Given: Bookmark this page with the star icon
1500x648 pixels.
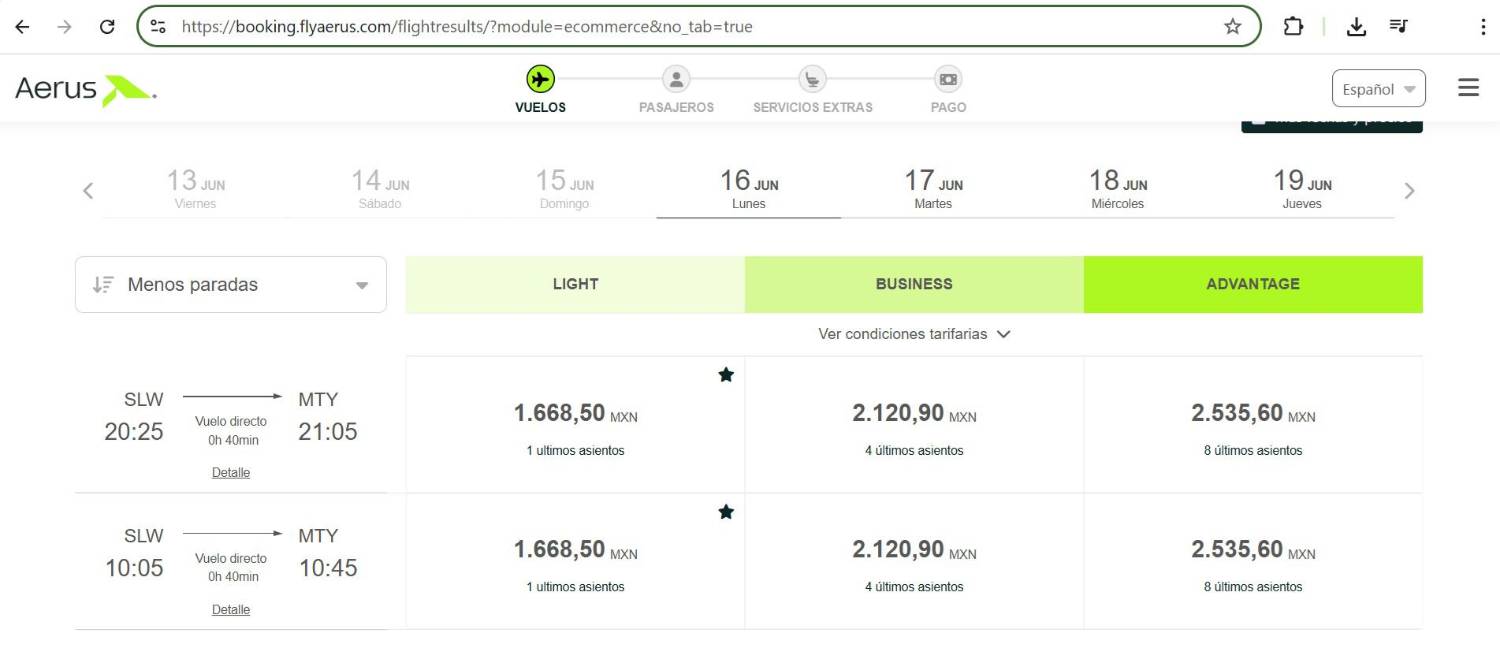Looking at the screenshot, I should 1232,27.
